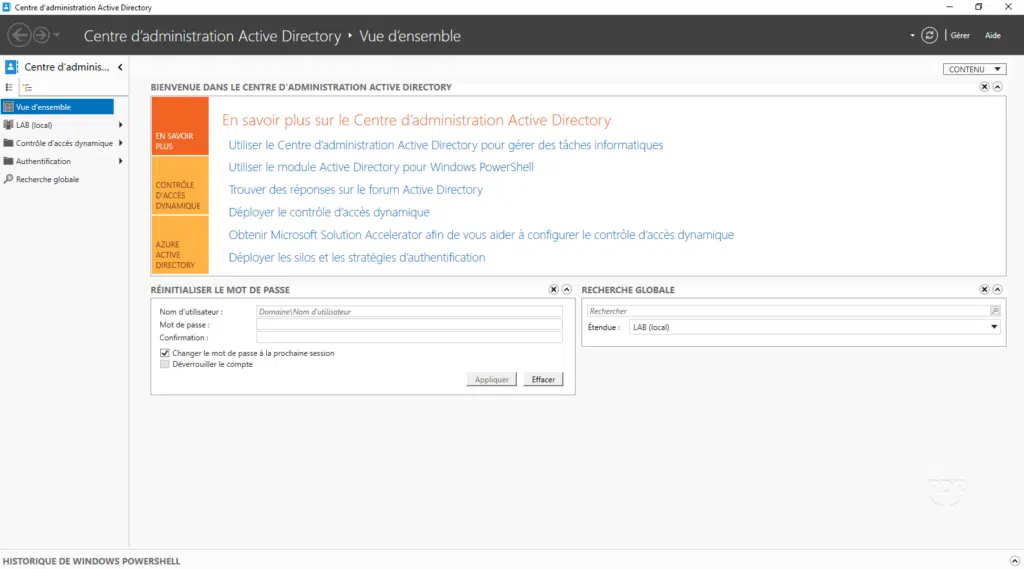The image size is (1024, 569).
Task: Expand Historique de Windows PowerShell panel
Action: click(1014, 561)
